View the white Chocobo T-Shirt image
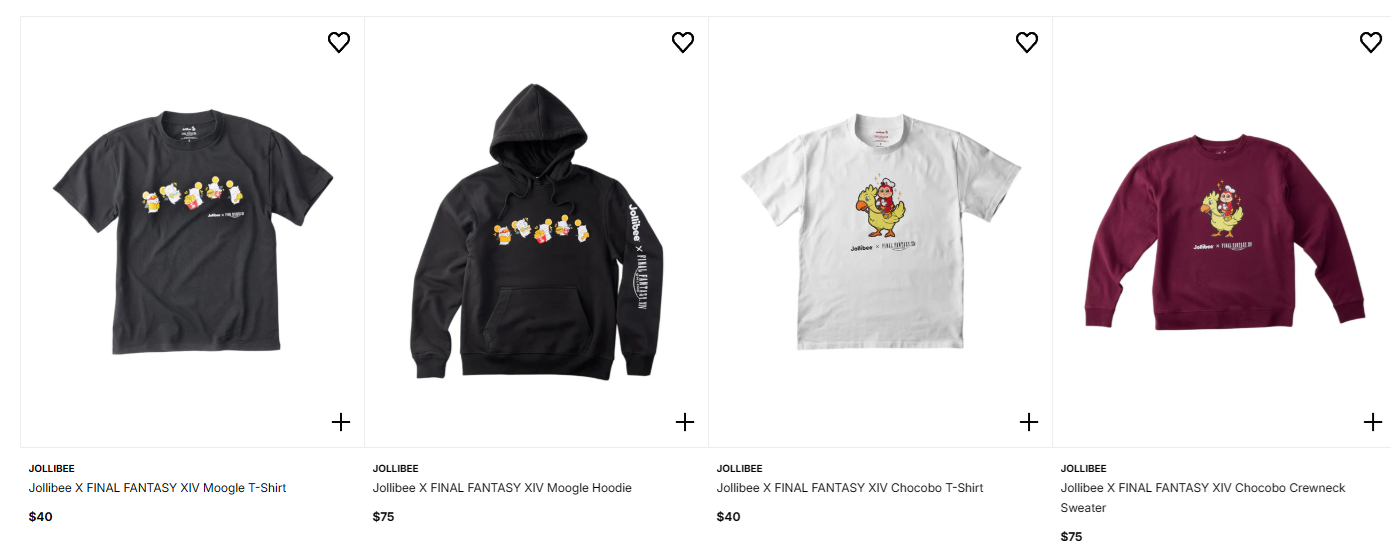This screenshot has width=1391, height=541. point(881,232)
